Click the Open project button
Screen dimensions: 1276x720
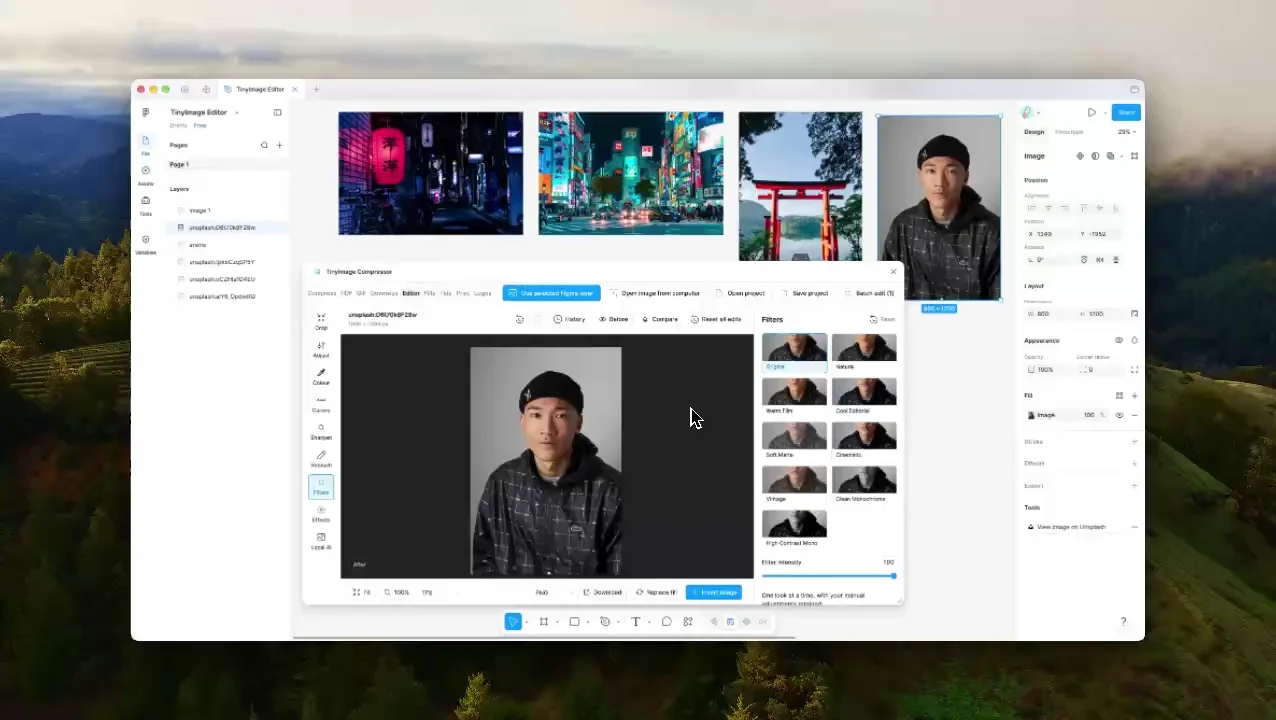[x=739, y=293]
